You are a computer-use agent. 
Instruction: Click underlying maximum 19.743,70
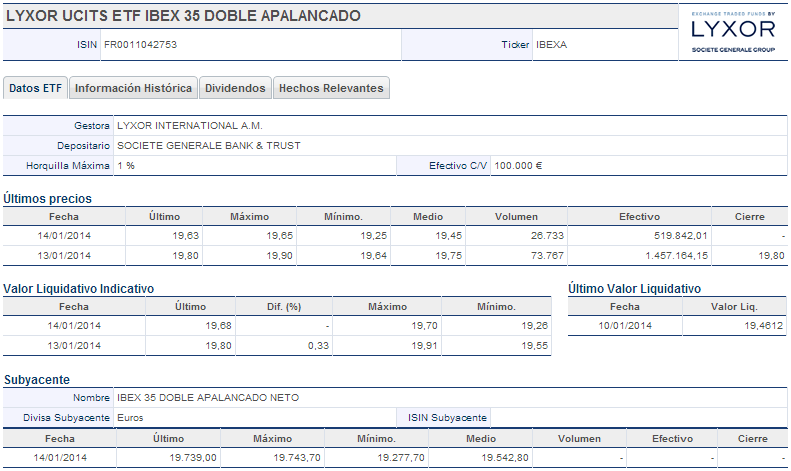tap(297, 458)
